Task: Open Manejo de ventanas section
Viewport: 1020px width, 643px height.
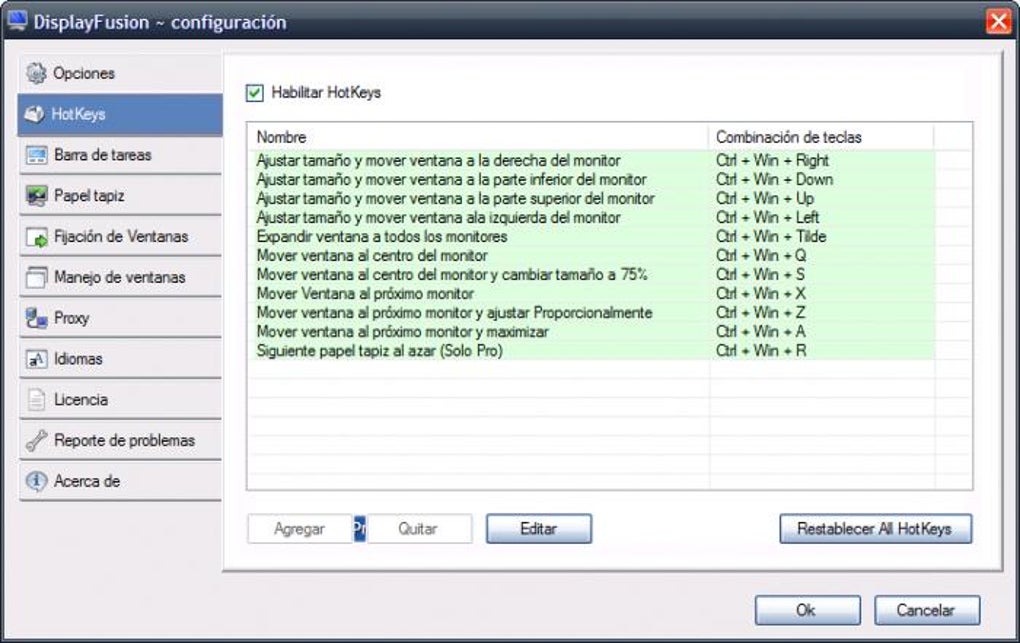Action: [120, 277]
